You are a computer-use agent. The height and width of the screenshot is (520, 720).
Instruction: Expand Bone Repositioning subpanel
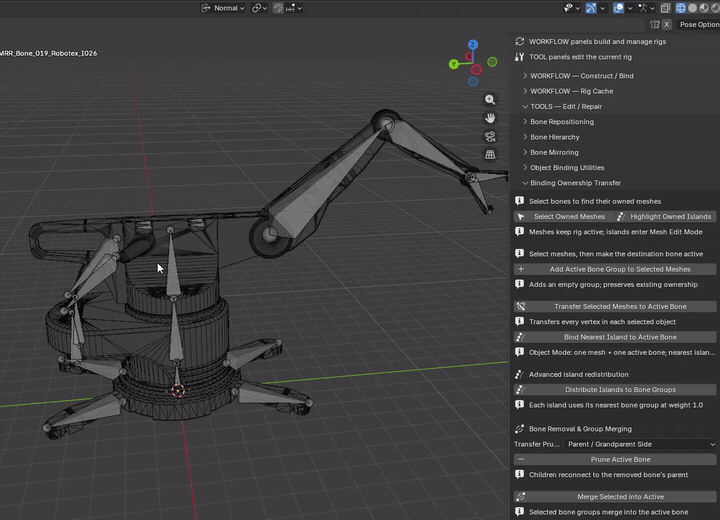tap(561, 122)
